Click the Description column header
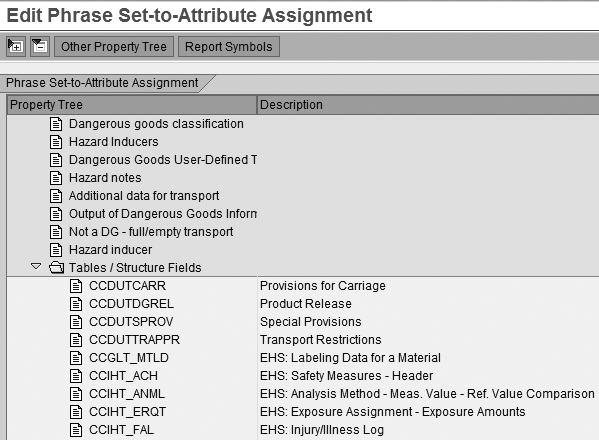This screenshot has width=599, height=440. point(428,105)
